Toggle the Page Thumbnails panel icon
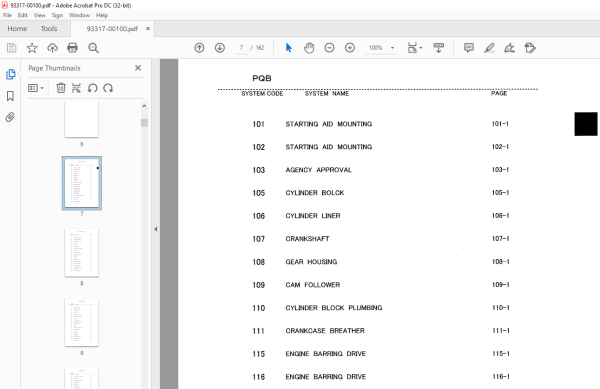The image size is (600, 389). click(10, 74)
